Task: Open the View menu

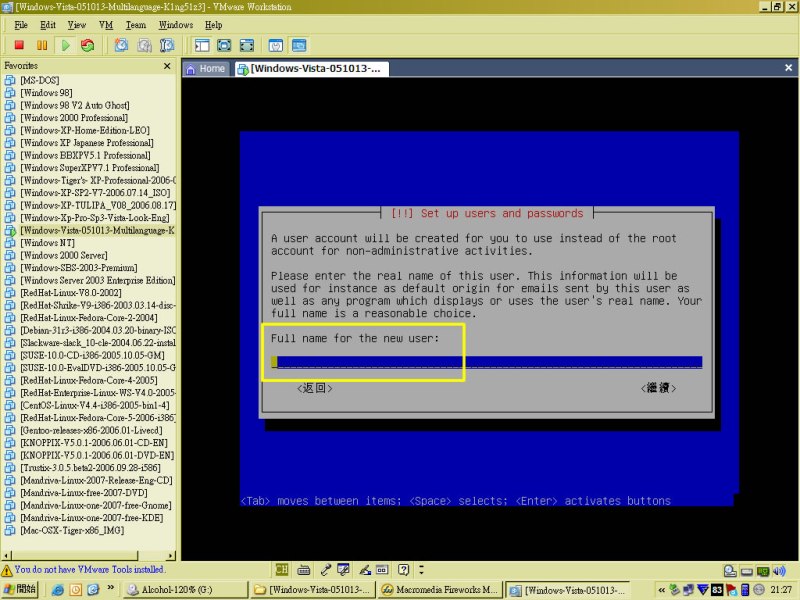Action: [77, 25]
